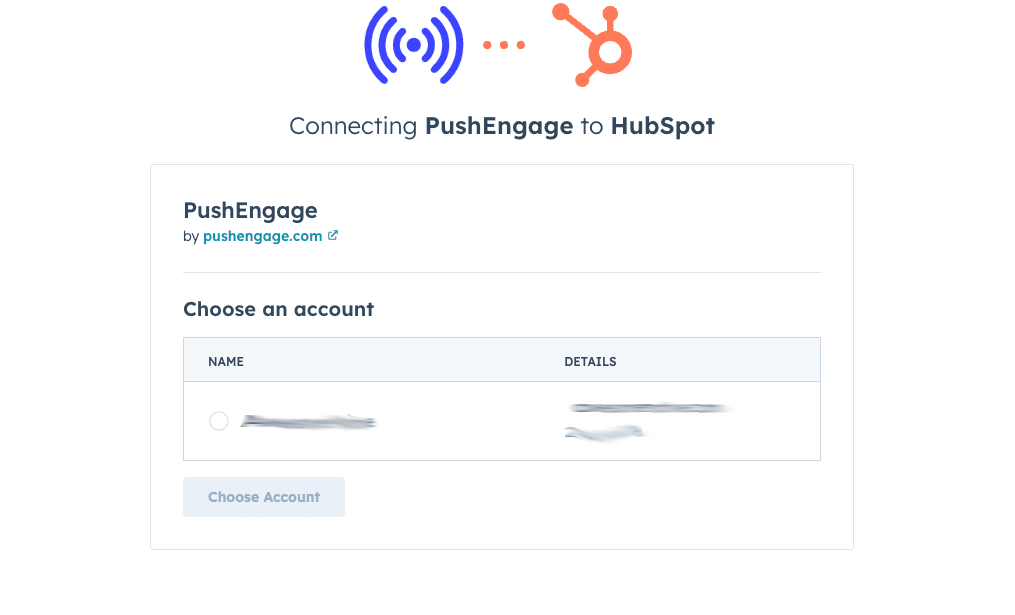Screen dimensions: 1015x615
Task: Click the PushEngage app title in card
Action: (x=250, y=210)
